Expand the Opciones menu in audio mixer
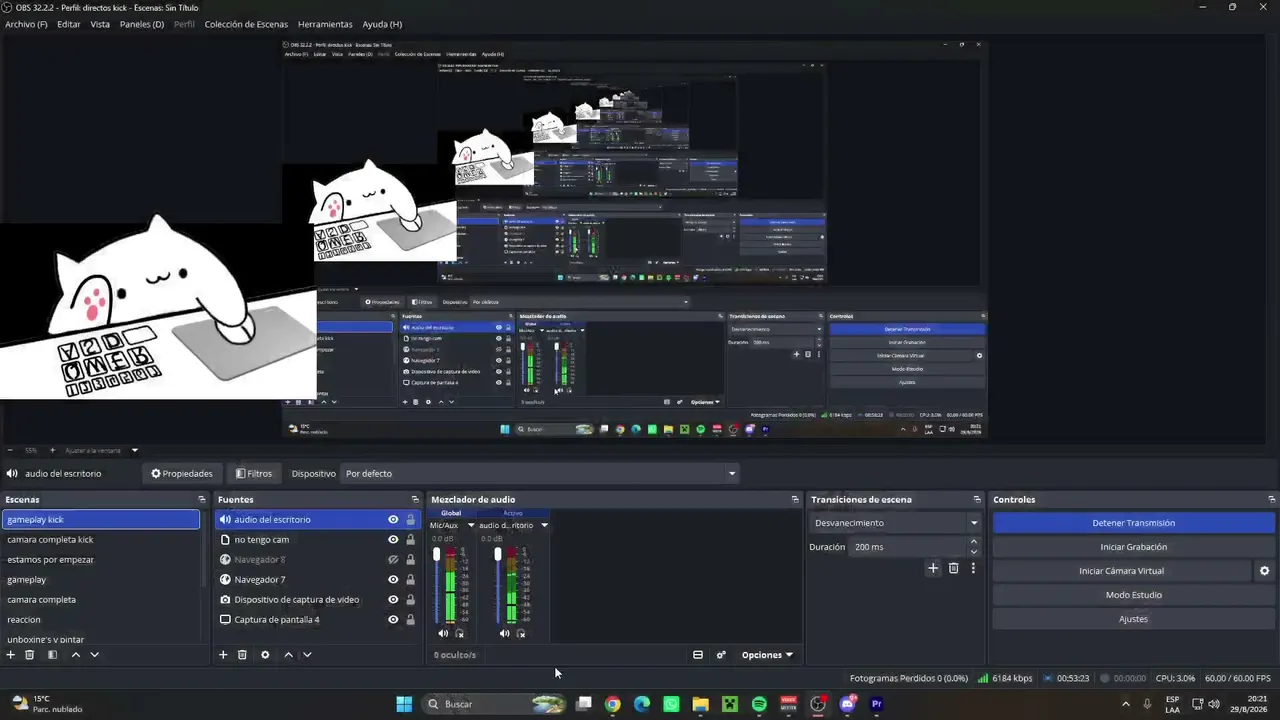1280x720 pixels. click(767, 655)
